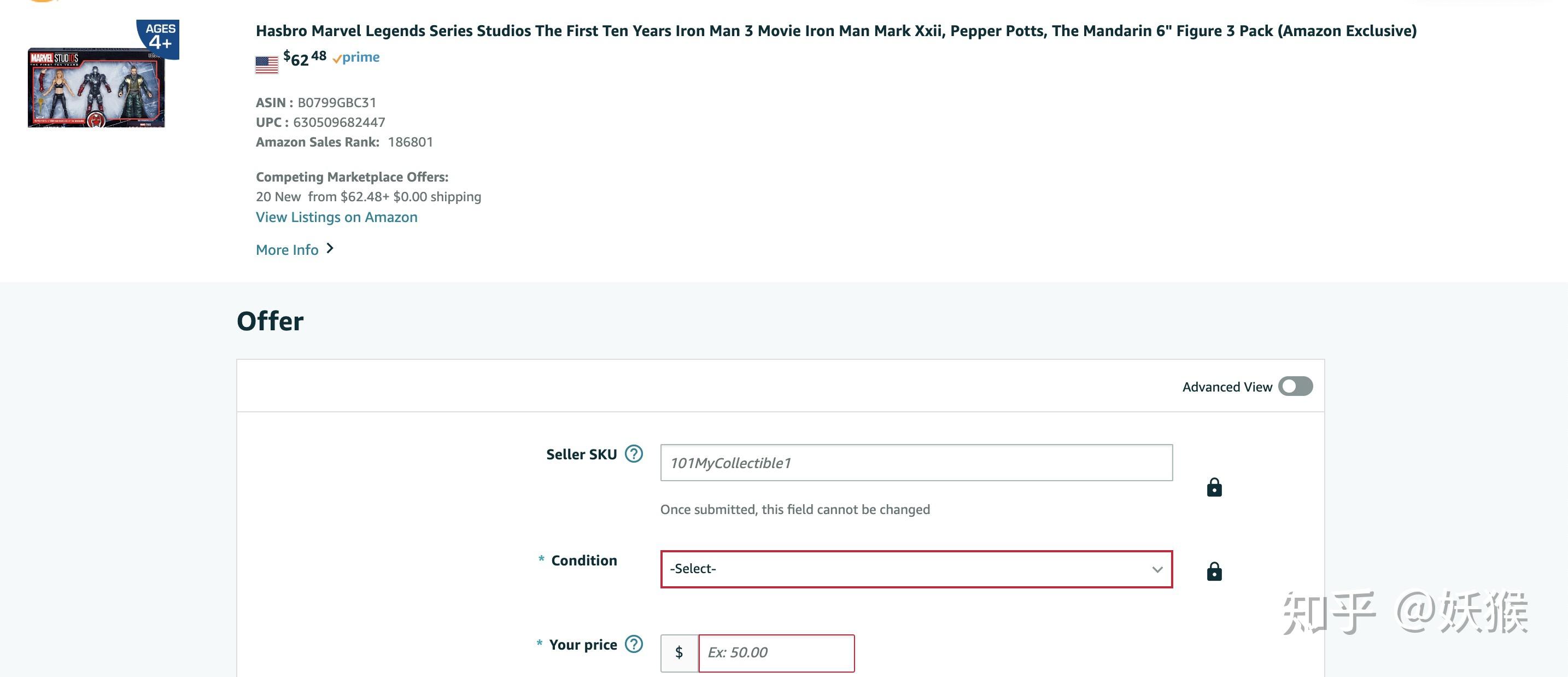This screenshot has width=1568, height=677.
Task: Focus the Seller SKU input field
Action: pyautogui.click(x=915, y=463)
